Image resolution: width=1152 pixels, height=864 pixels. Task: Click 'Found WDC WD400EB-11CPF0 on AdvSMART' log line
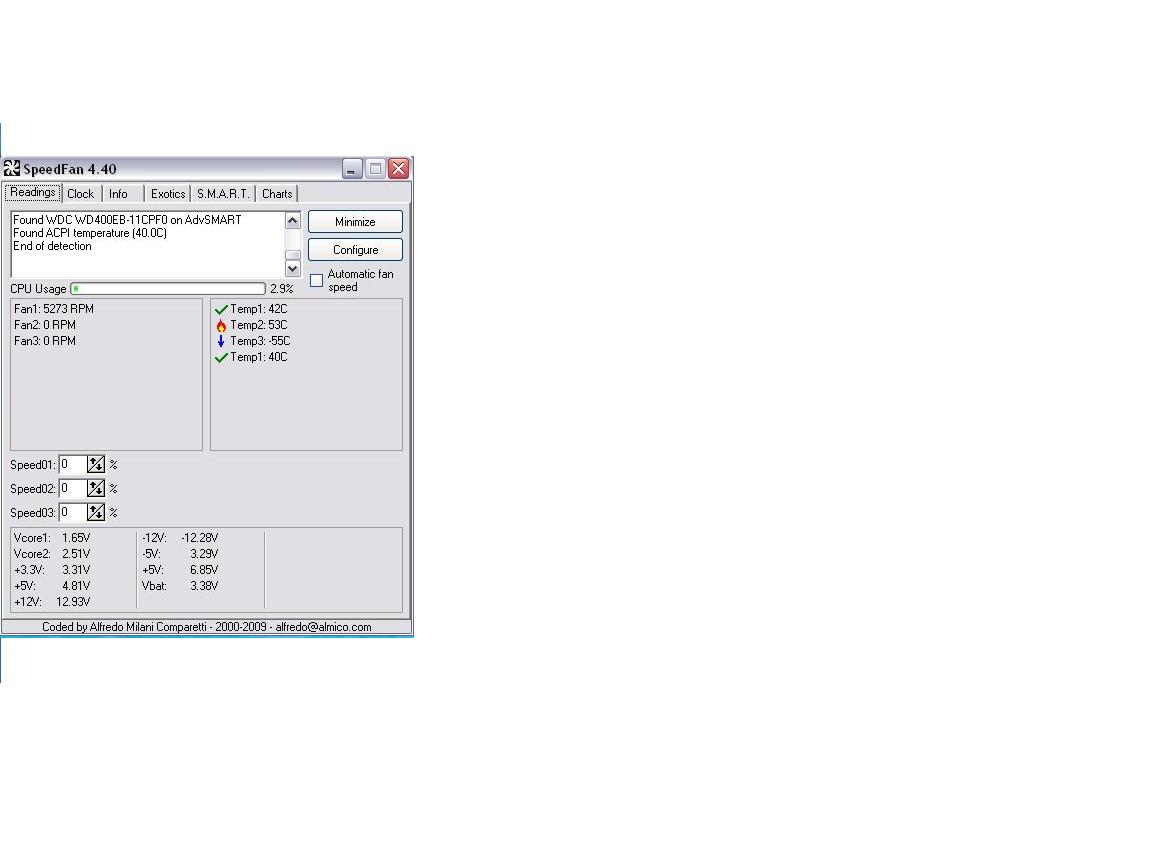pyautogui.click(x=127, y=220)
